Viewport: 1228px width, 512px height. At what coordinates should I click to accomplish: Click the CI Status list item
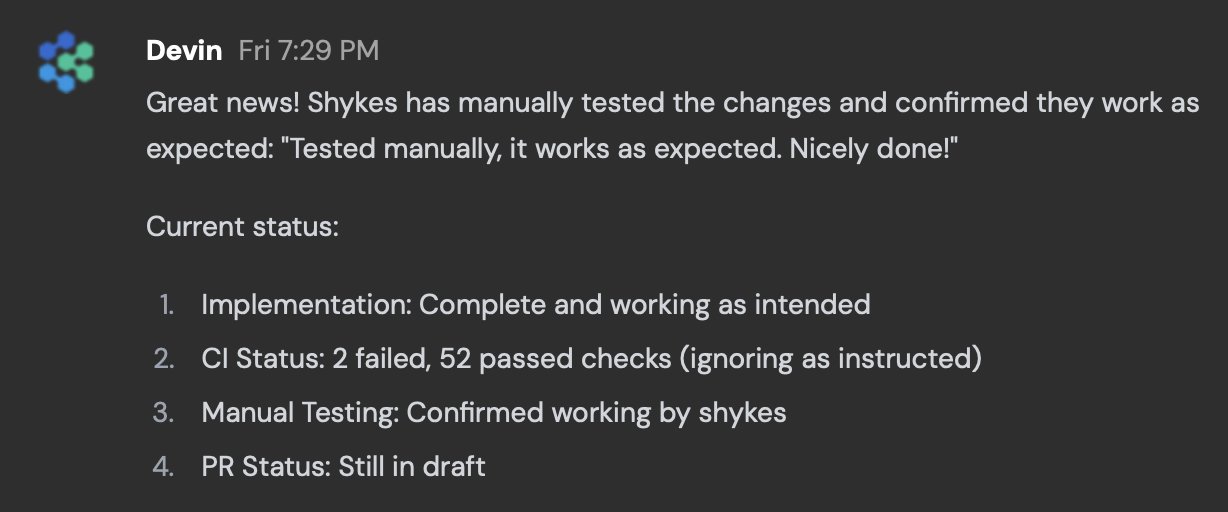pos(590,358)
